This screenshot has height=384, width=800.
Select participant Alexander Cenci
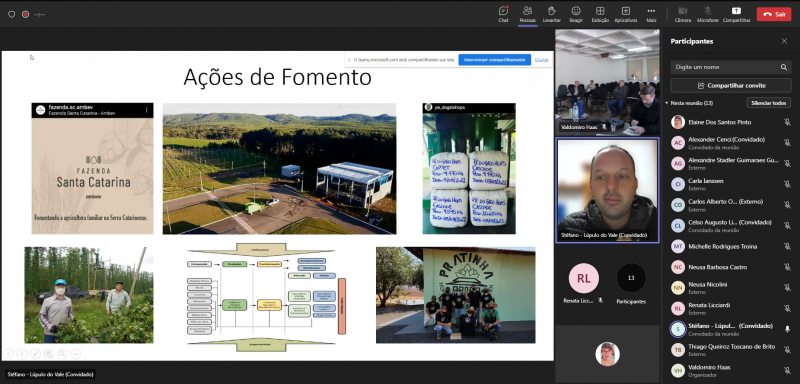point(731,143)
